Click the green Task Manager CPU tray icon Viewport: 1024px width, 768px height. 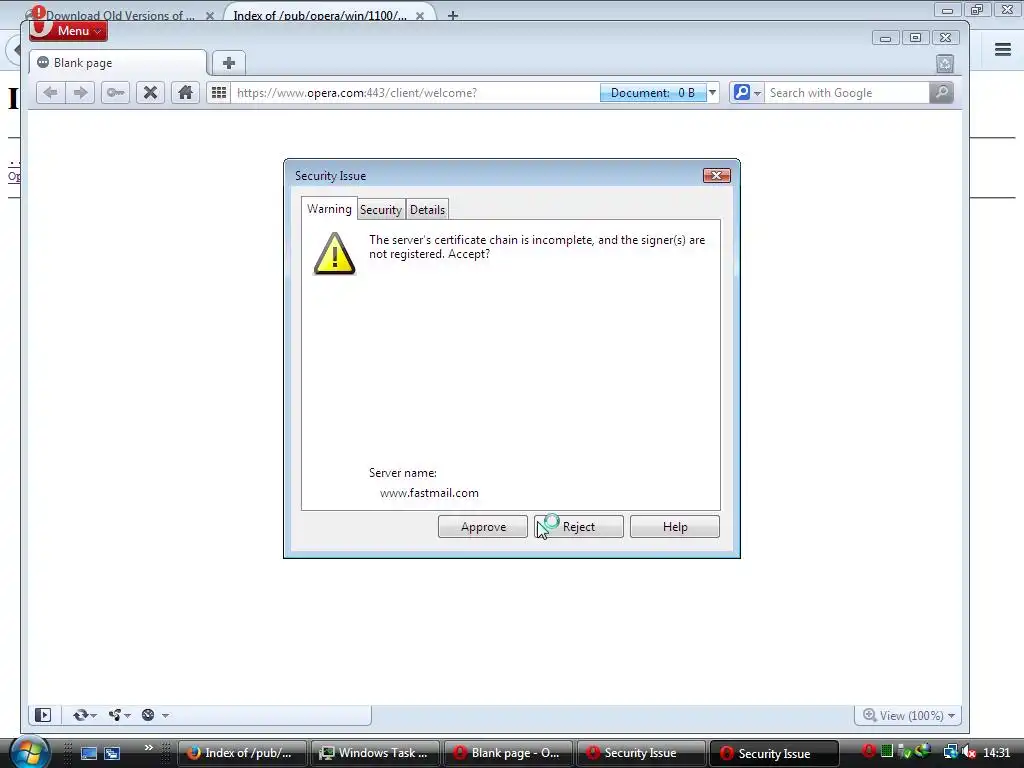886,752
